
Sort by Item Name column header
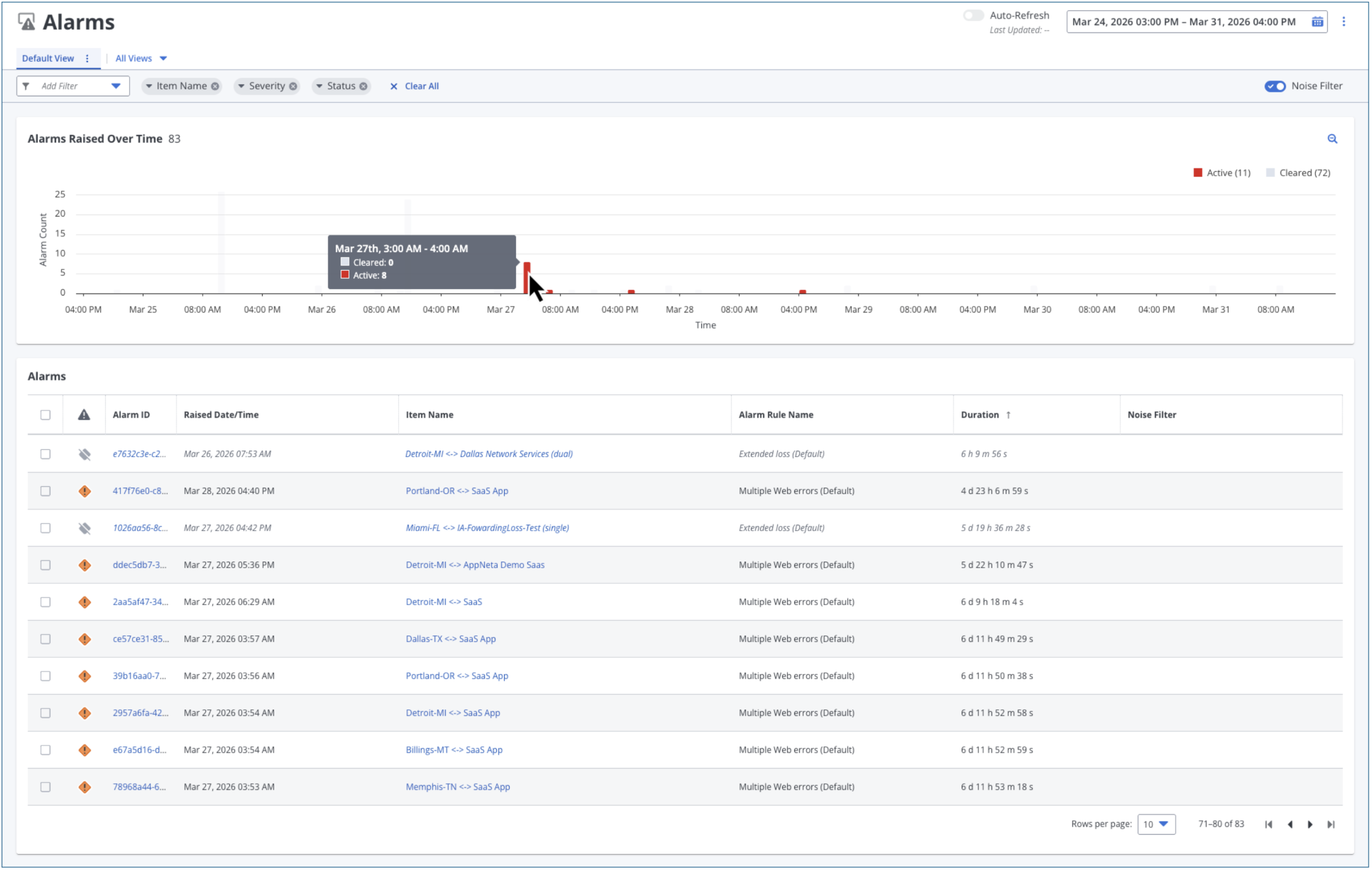(430, 415)
